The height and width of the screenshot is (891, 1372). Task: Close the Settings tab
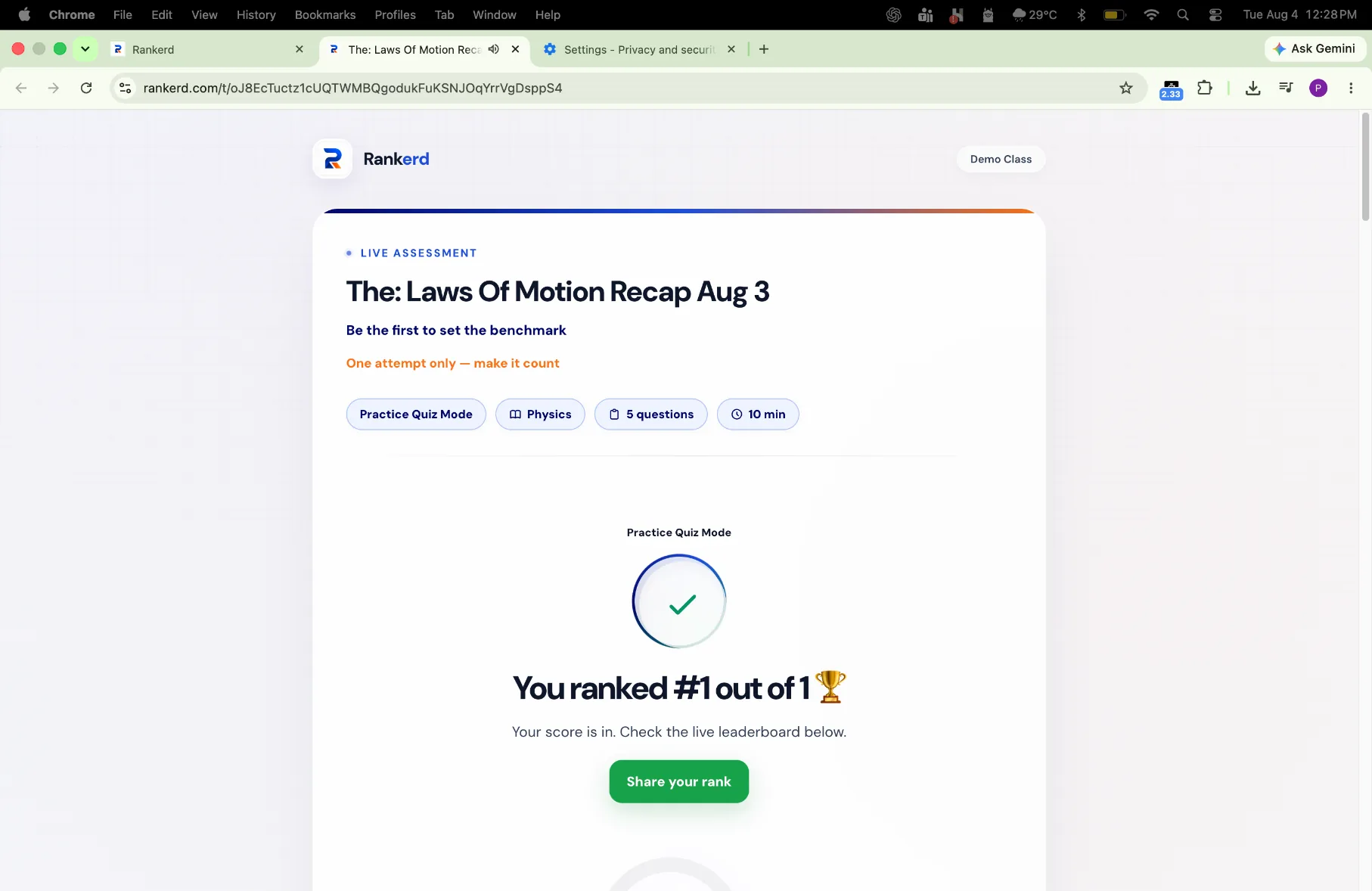(x=731, y=49)
